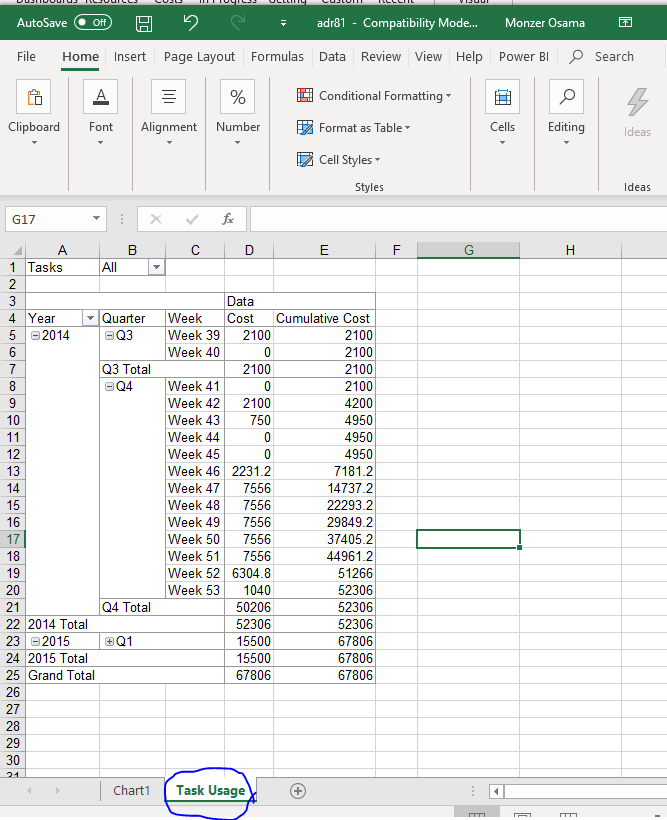Screen dimensions: 667x820
Task: Click the Cell Styles button
Action: 340,160
